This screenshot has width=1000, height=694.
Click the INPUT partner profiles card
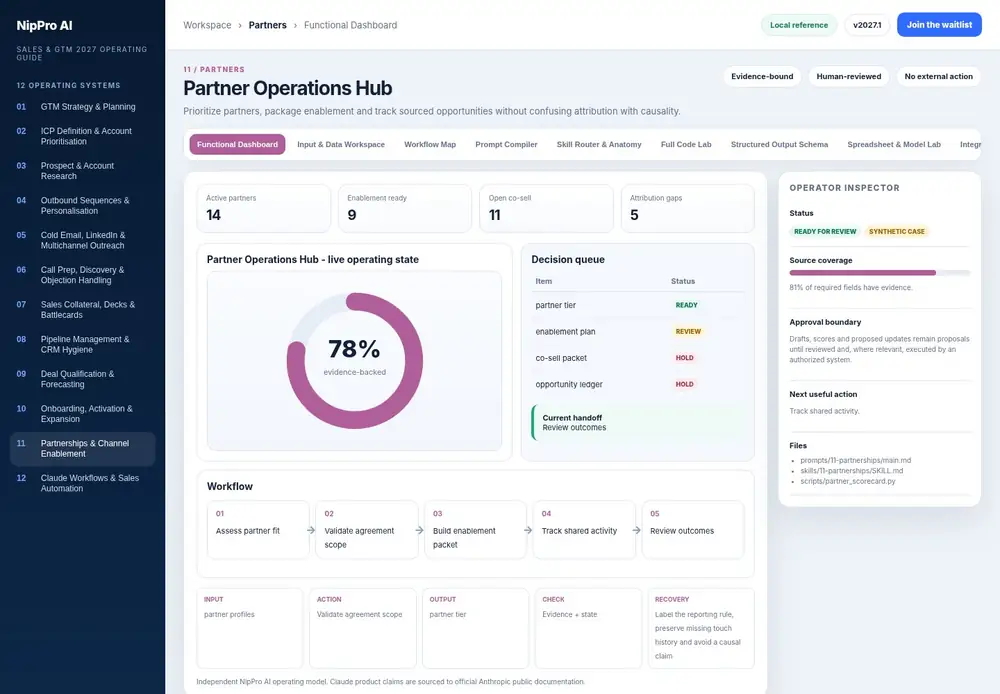(x=249, y=628)
